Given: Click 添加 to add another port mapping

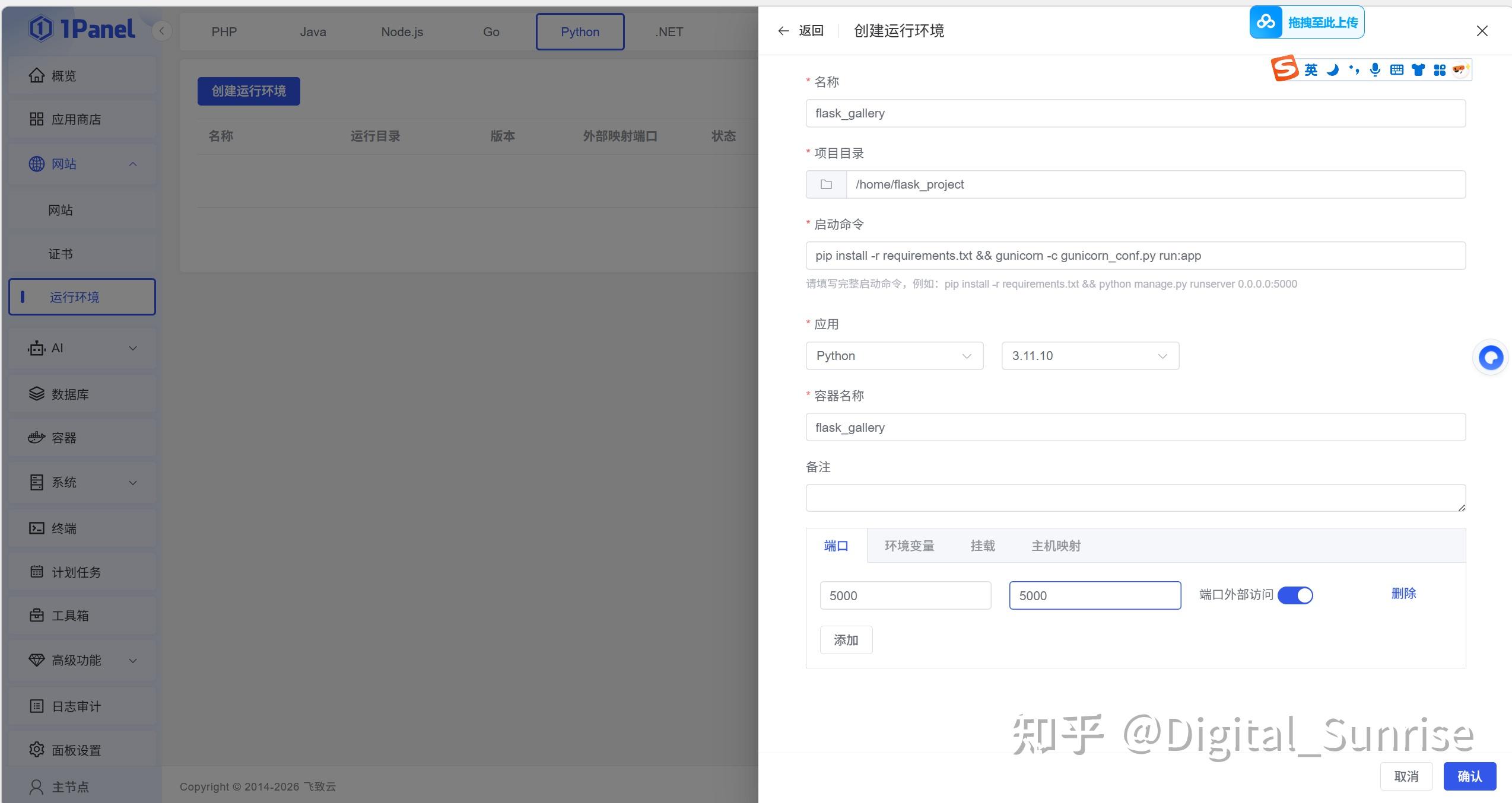Looking at the screenshot, I should click(846, 639).
